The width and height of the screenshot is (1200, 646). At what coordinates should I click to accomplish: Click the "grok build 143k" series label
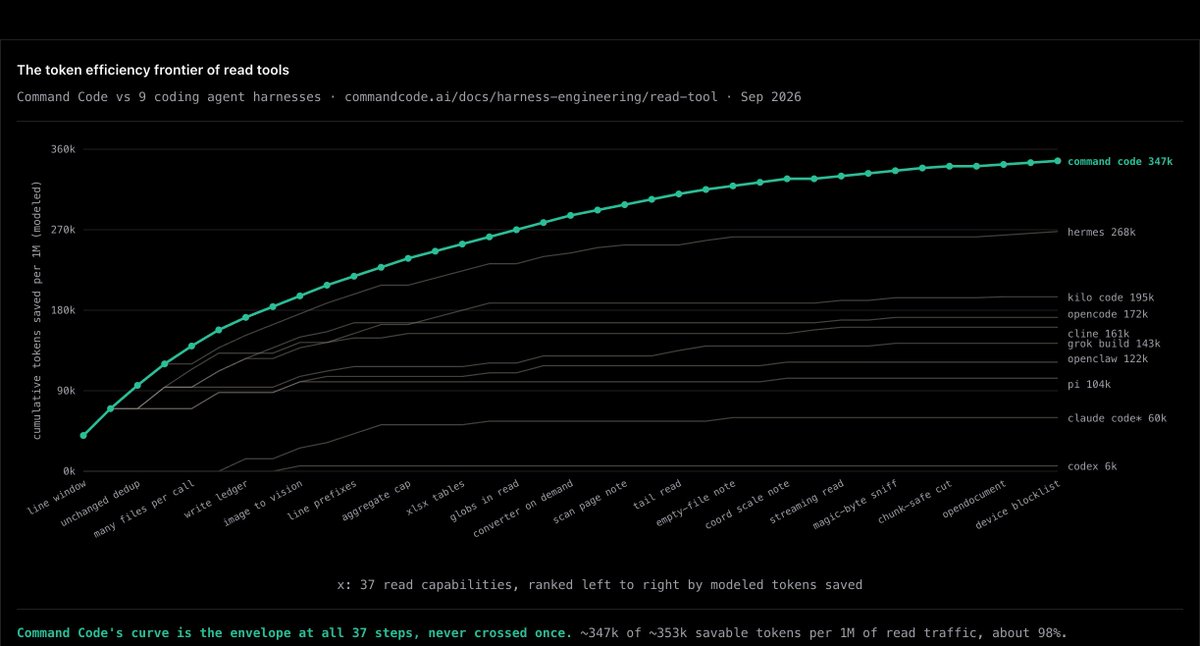point(1114,343)
